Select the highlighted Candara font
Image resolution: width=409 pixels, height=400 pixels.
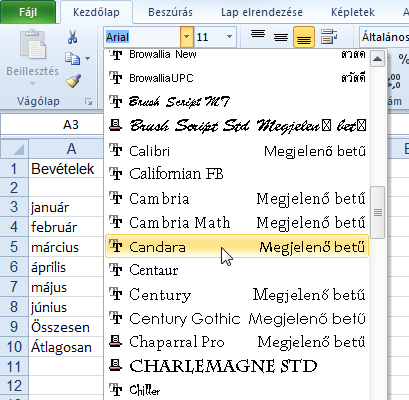(x=237, y=247)
